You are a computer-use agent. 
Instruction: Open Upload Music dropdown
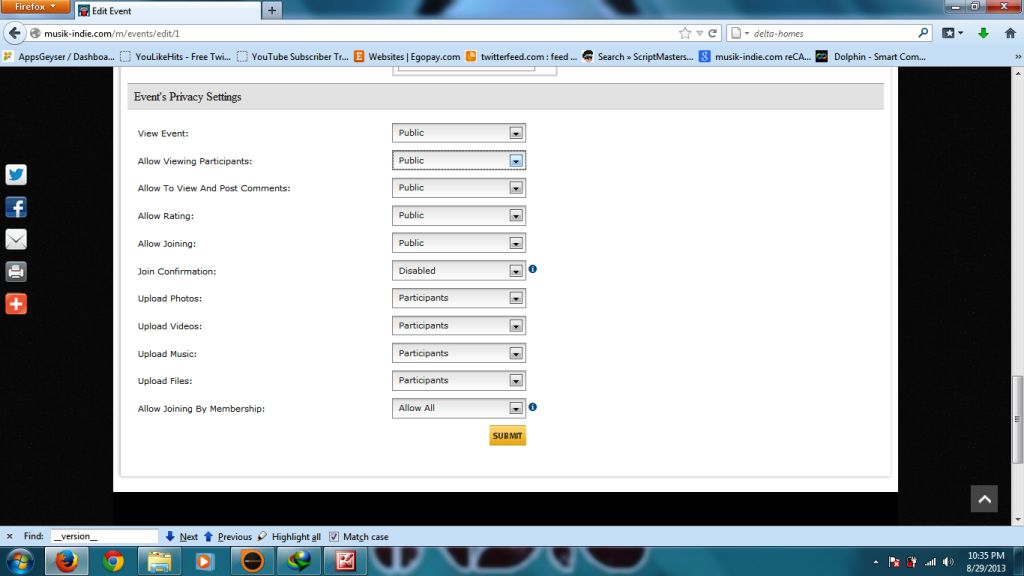click(459, 353)
